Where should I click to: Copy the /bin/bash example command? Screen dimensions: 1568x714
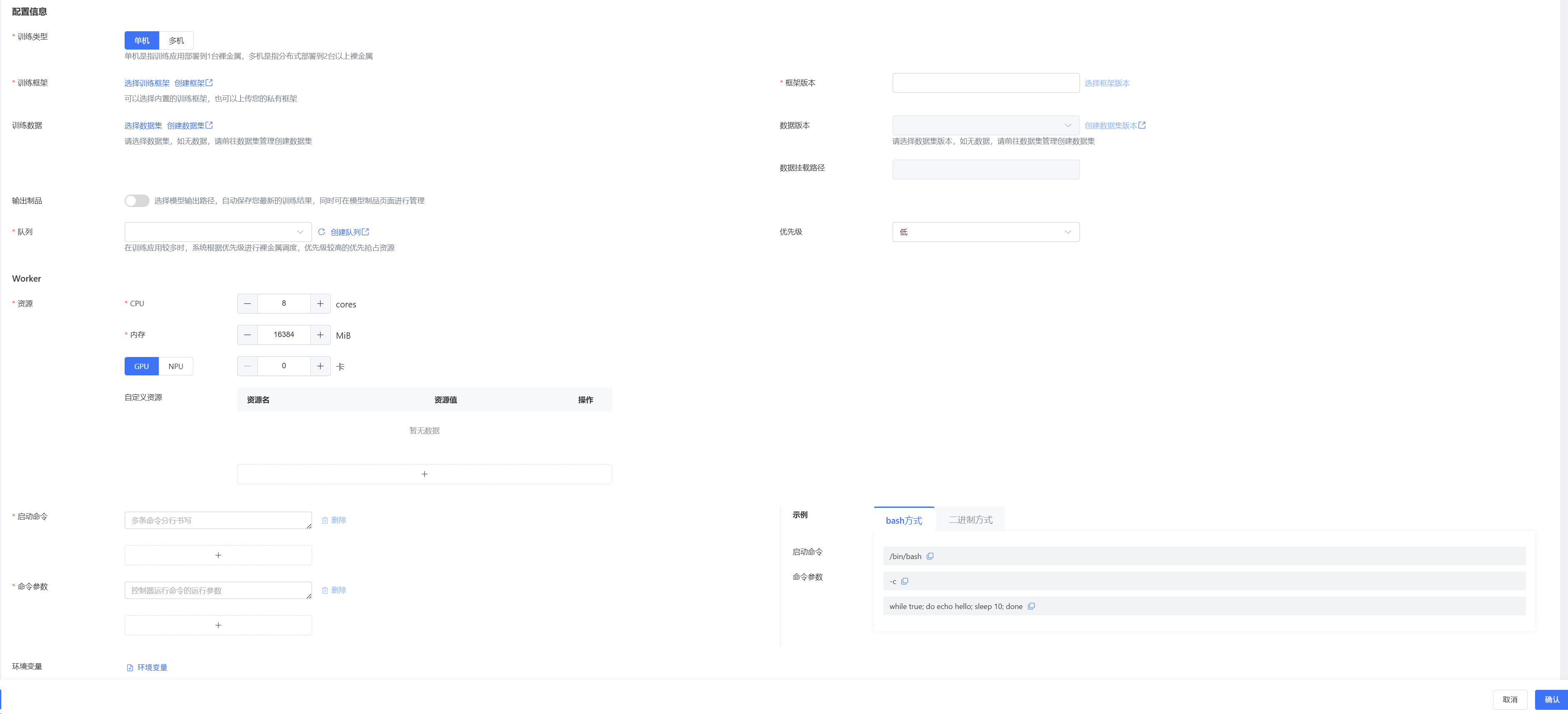click(x=930, y=557)
